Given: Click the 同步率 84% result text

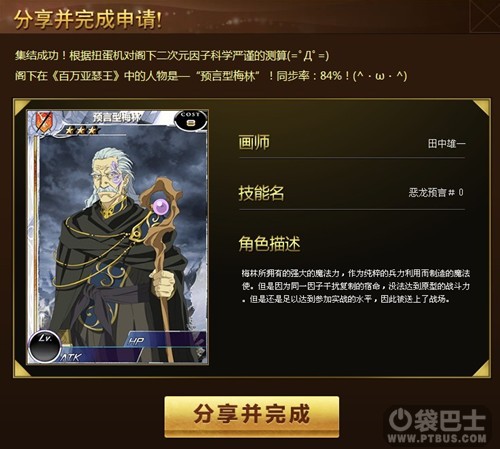Looking at the screenshot, I should 313,76.
